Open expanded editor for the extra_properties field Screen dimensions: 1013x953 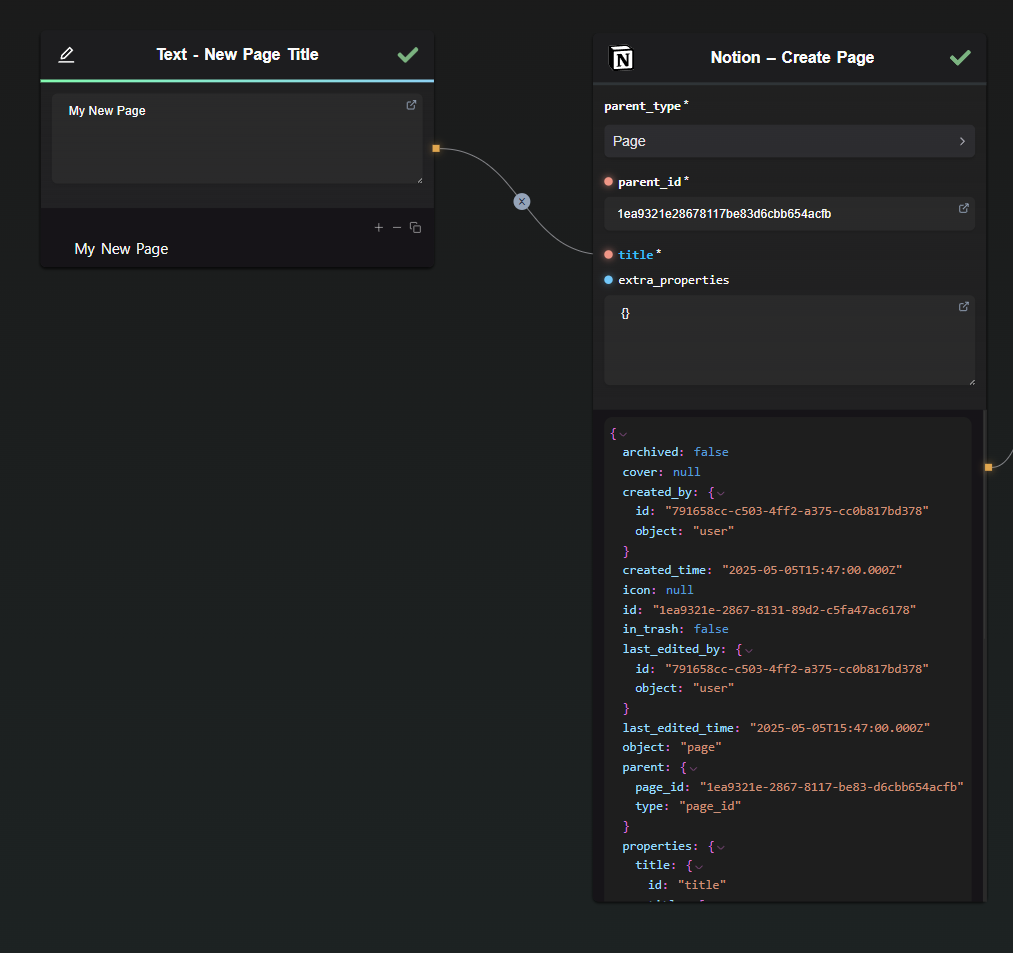point(963,306)
